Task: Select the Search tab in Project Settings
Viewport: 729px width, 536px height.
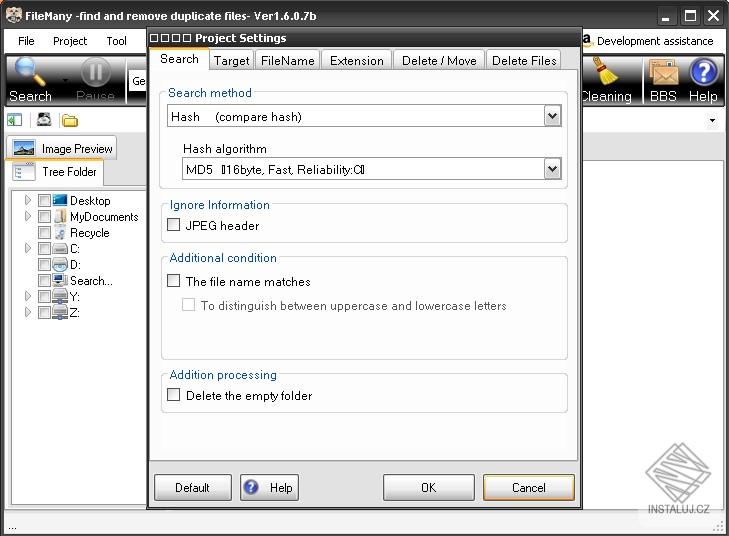Action: pos(179,59)
